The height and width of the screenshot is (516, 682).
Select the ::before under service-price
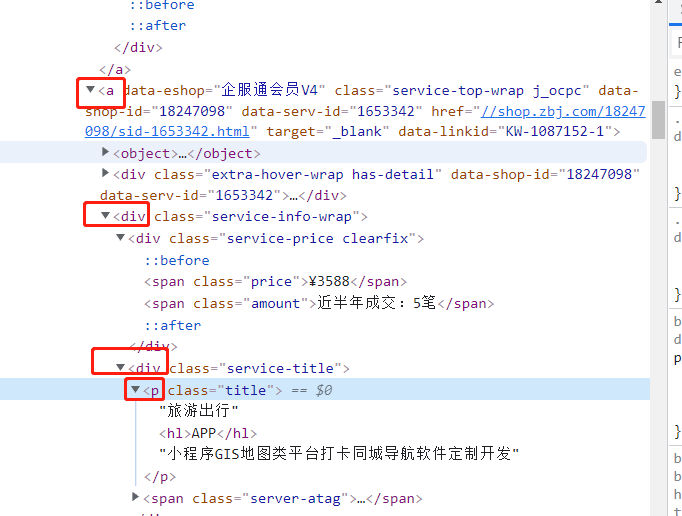click(177, 260)
